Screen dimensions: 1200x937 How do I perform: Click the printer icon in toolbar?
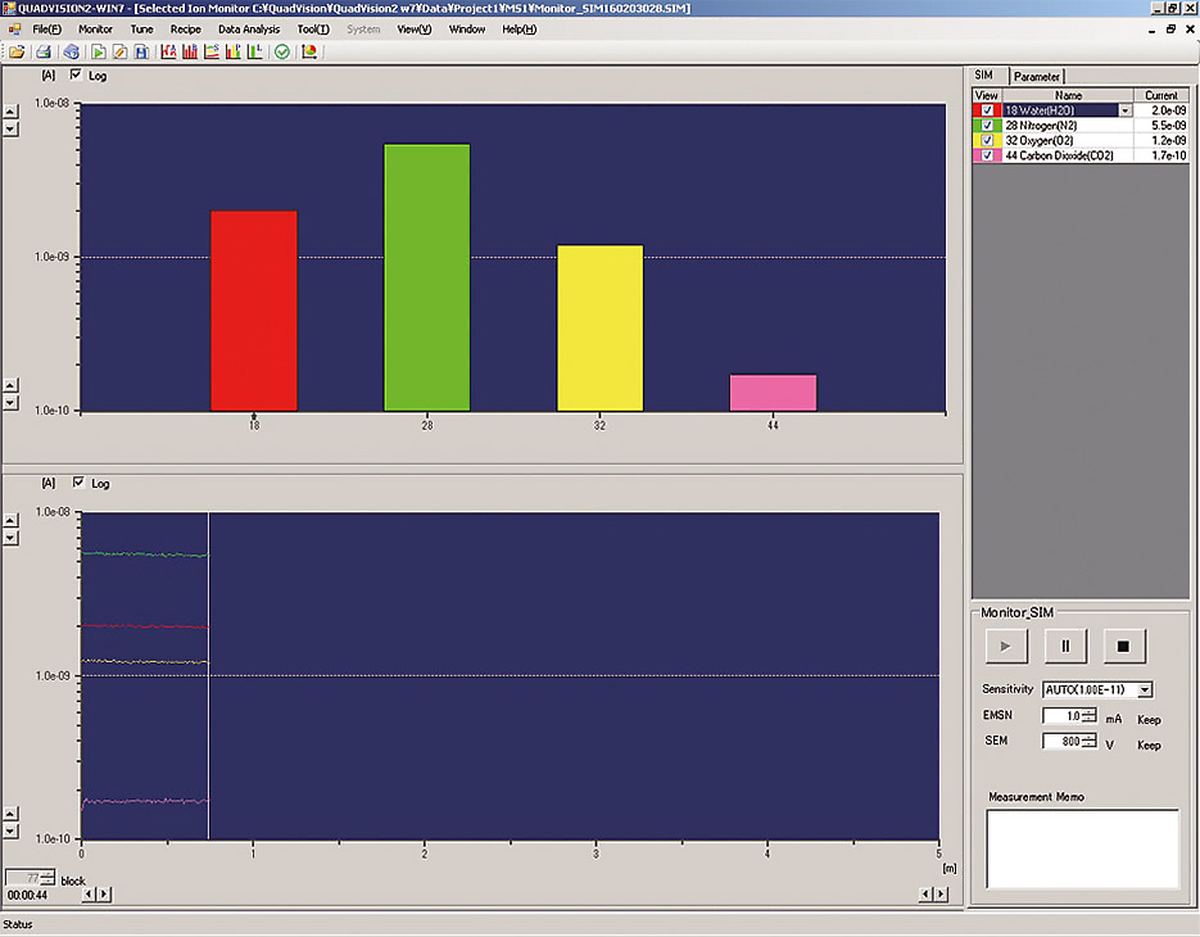[x=45, y=51]
